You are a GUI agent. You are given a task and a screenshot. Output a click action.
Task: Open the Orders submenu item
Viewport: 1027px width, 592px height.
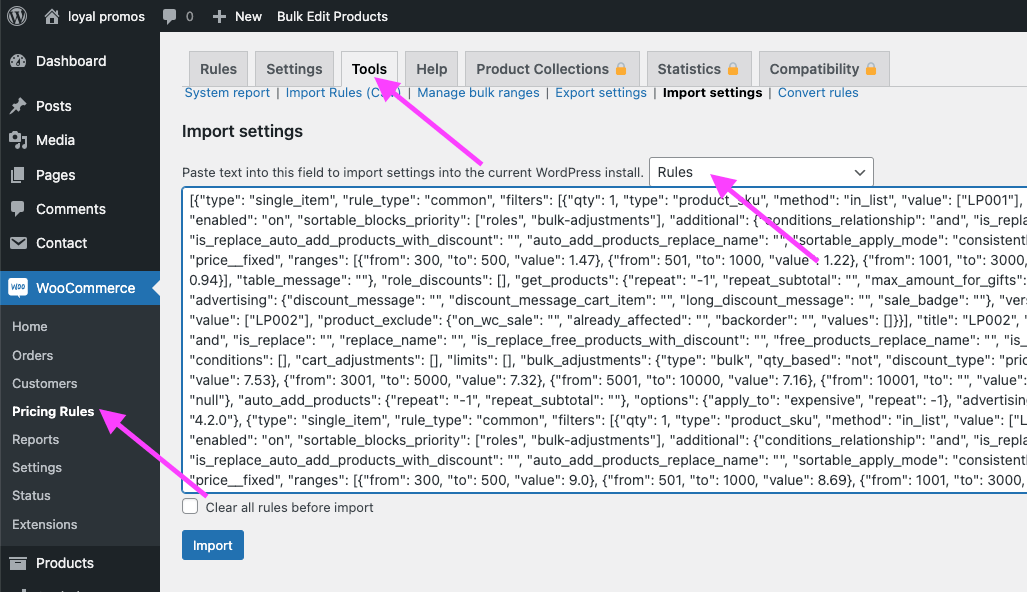[33, 355]
